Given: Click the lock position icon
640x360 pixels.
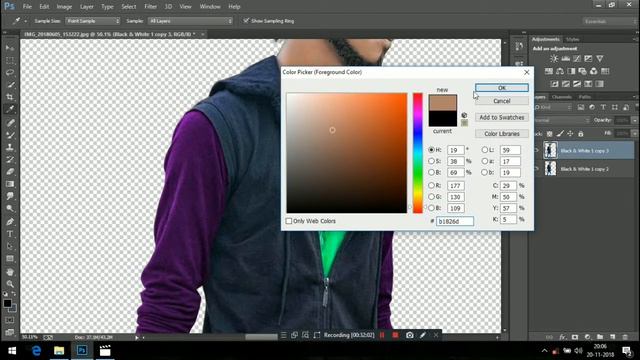Looking at the screenshot, I should coord(570,133).
